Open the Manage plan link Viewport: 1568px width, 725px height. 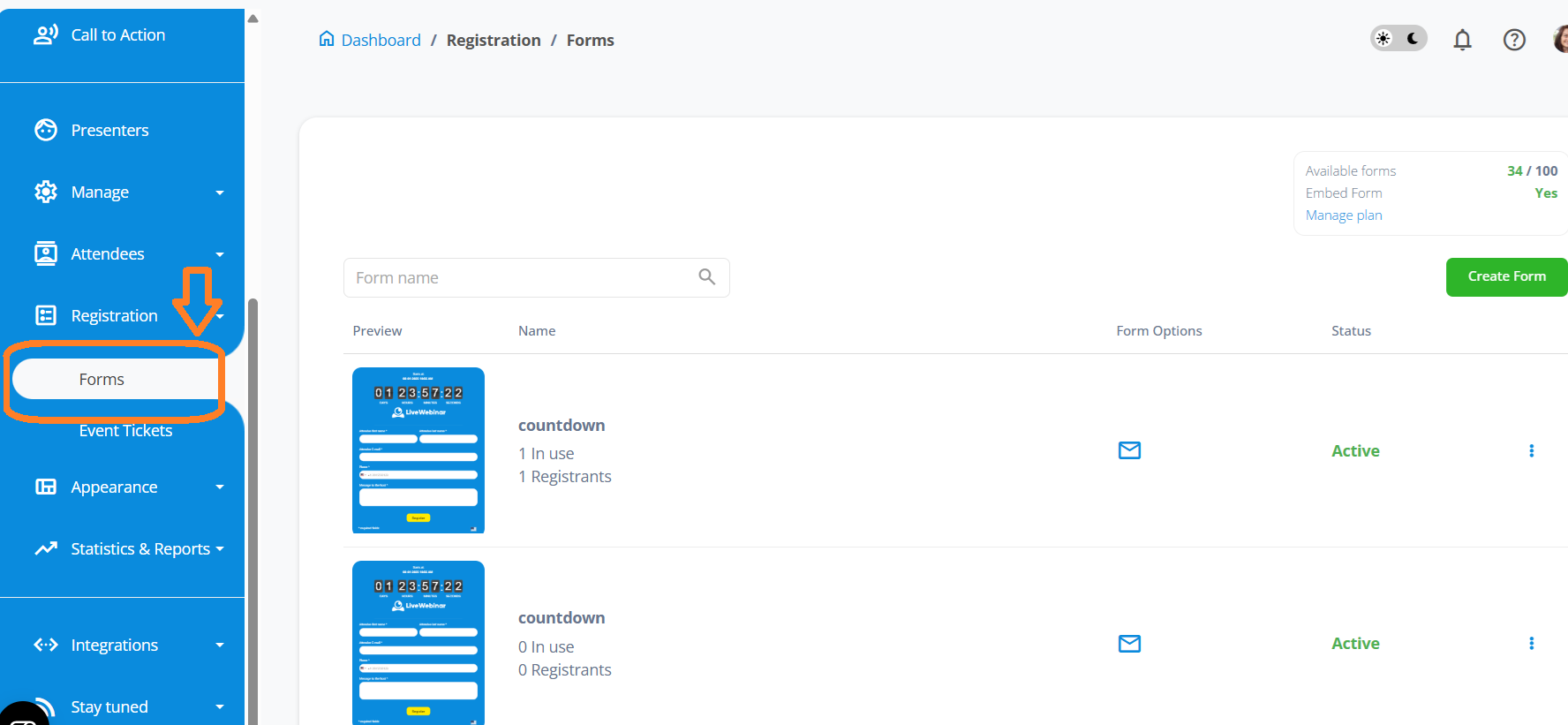pos(1343,215)
